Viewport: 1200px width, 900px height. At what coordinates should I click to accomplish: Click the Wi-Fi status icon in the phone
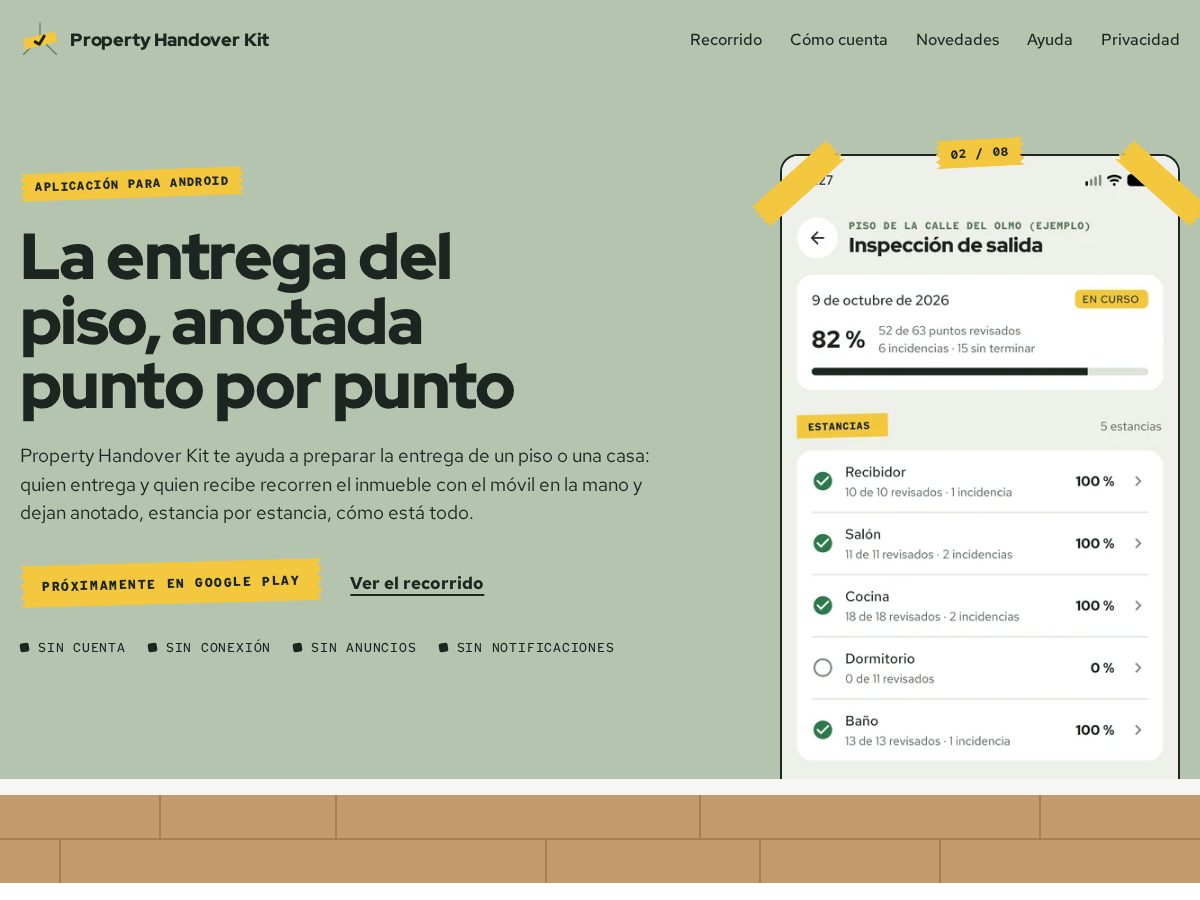pos(1114,180)
